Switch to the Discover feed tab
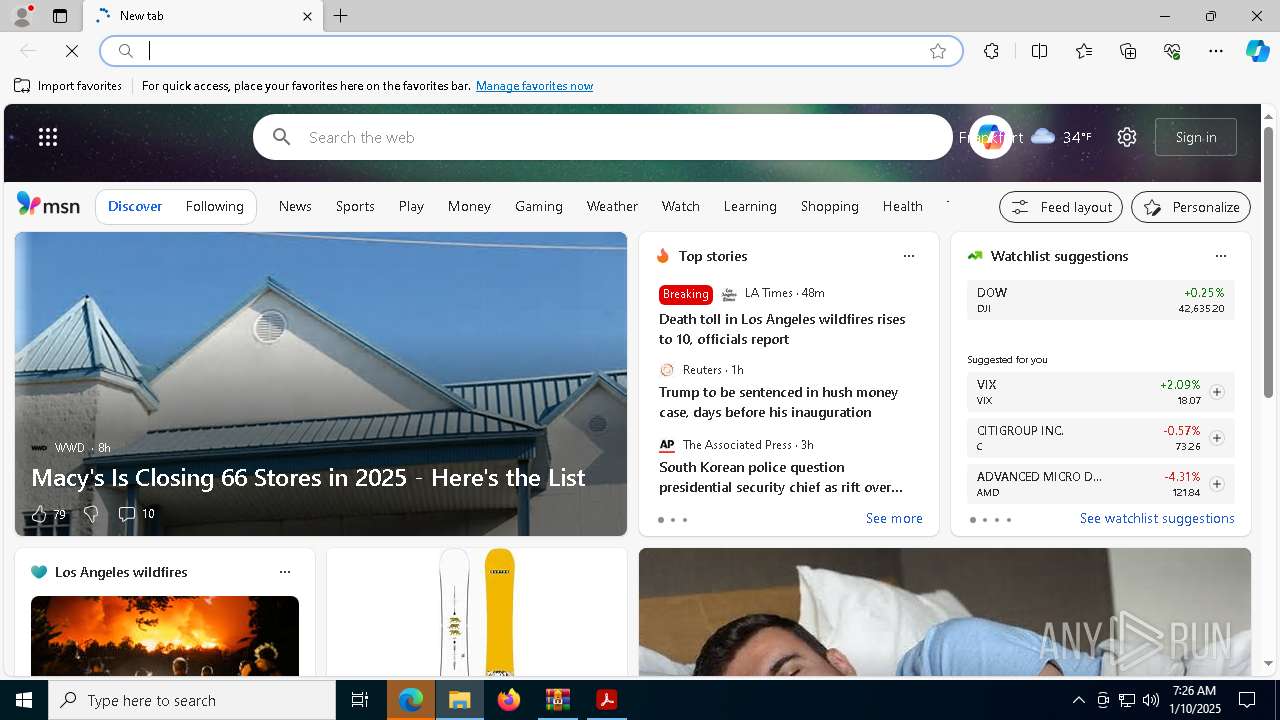Viewport: 1280px width, 720px height. coord(135,206)
